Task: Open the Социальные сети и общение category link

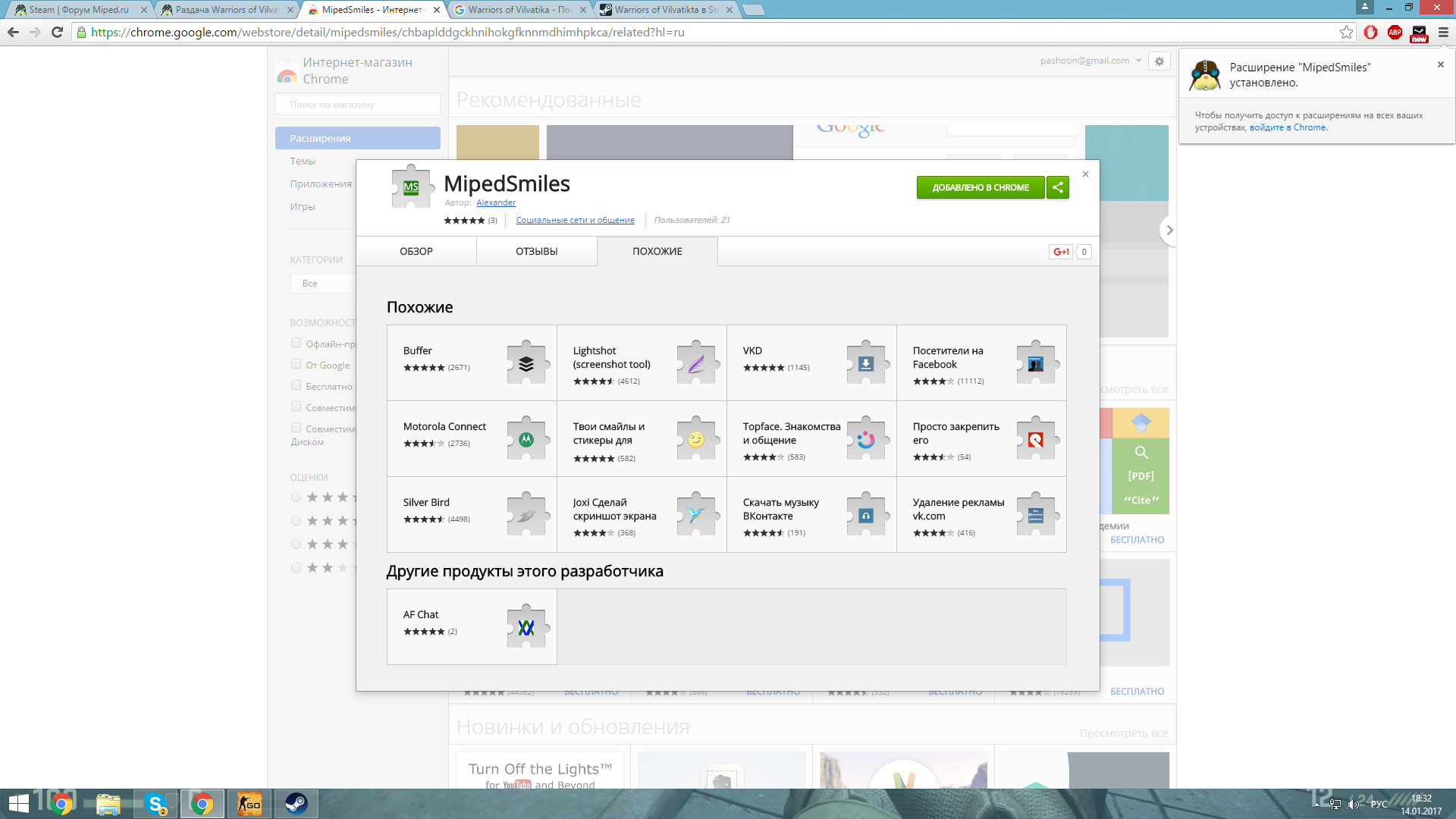Action: tap(575, 220)
